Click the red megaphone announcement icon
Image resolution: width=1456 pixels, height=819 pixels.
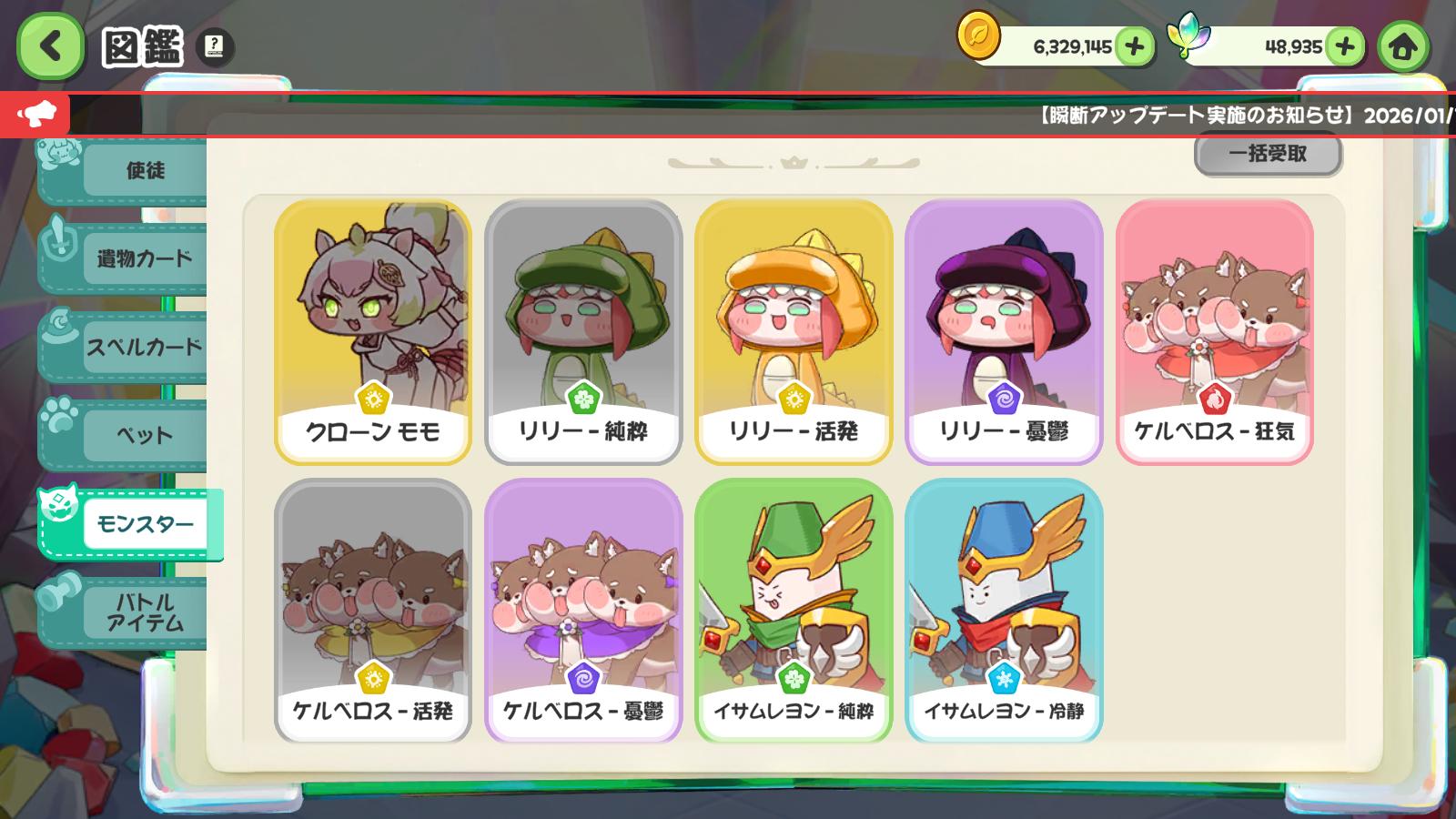click(x=35, y=116)
